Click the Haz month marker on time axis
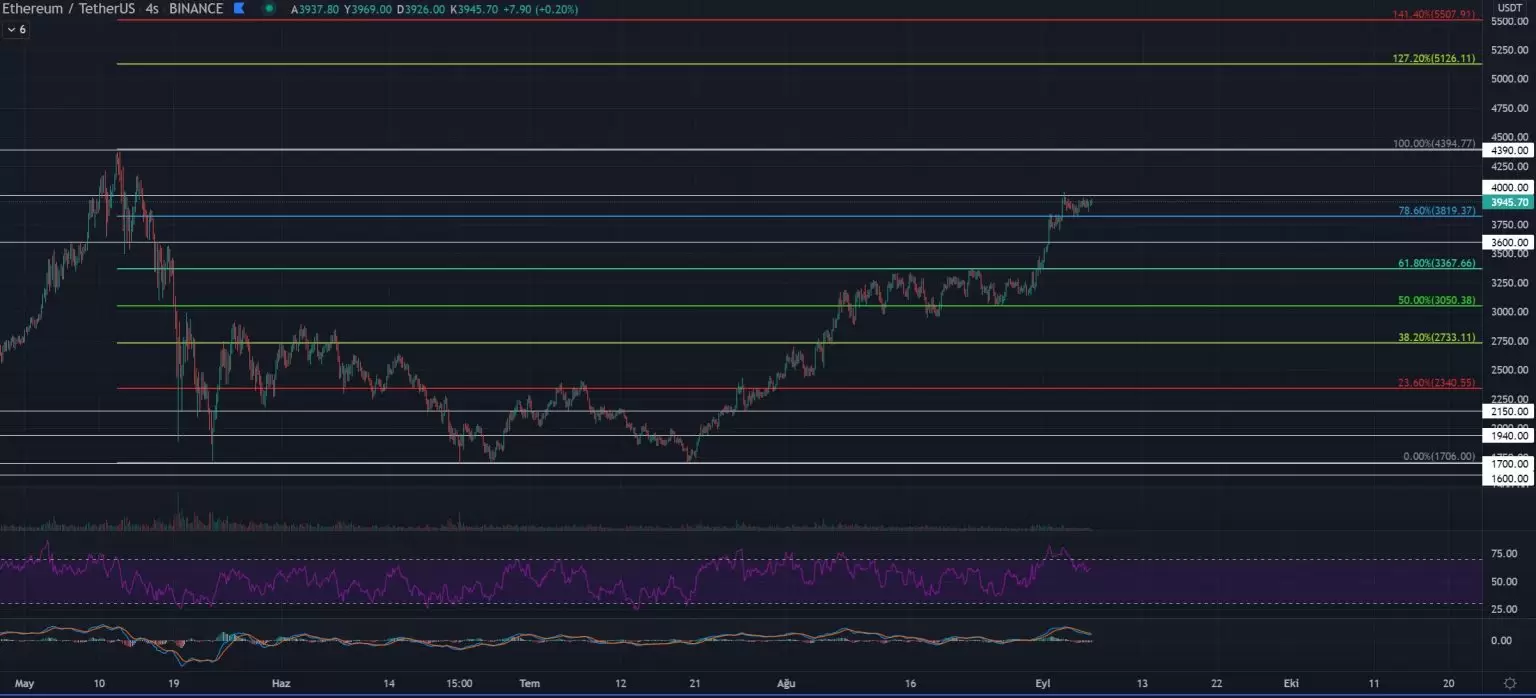The height and width of the screenshot is (698, 1536). (x=282, y=684)
